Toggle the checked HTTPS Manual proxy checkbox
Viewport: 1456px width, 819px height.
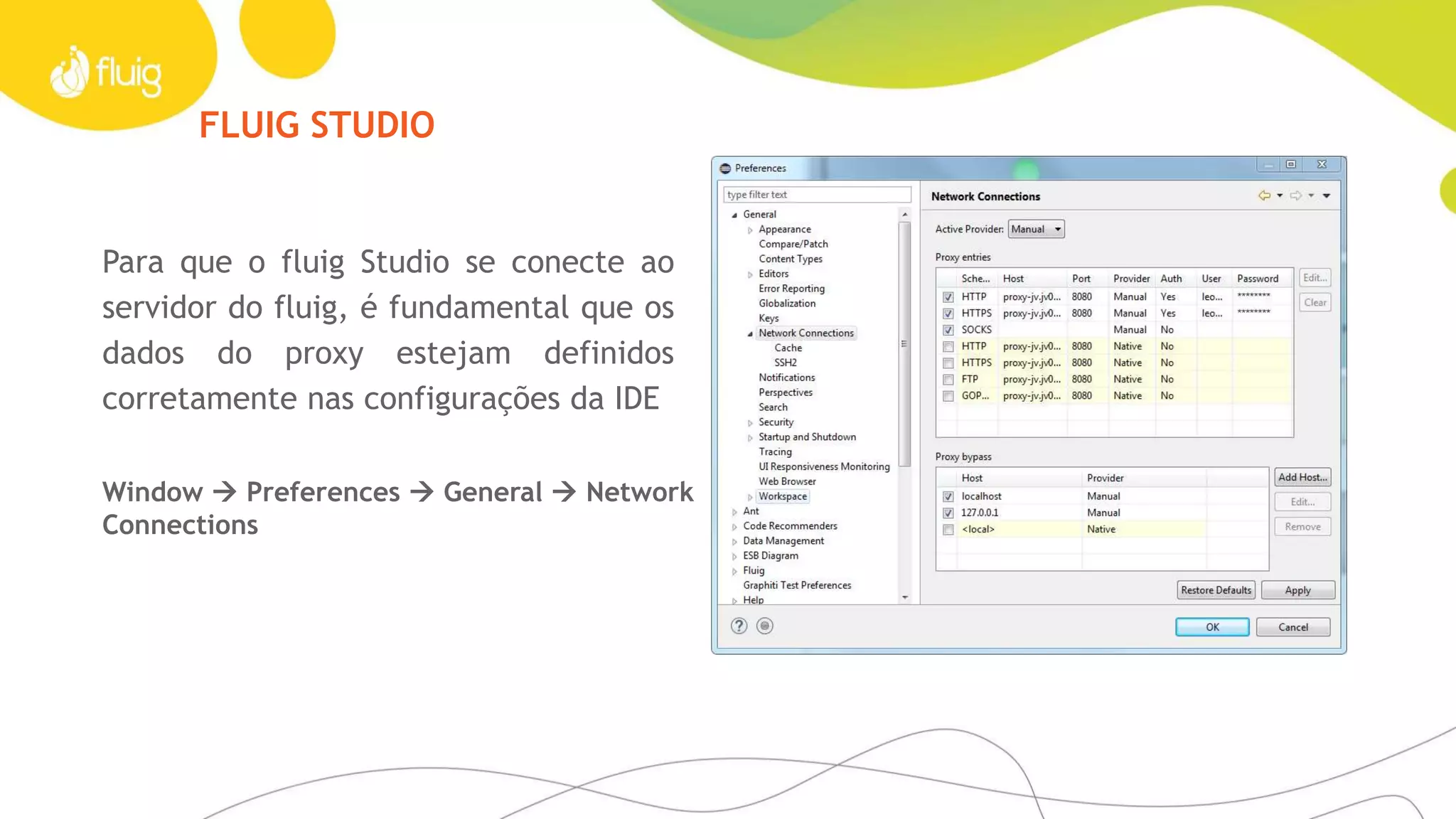948,314
